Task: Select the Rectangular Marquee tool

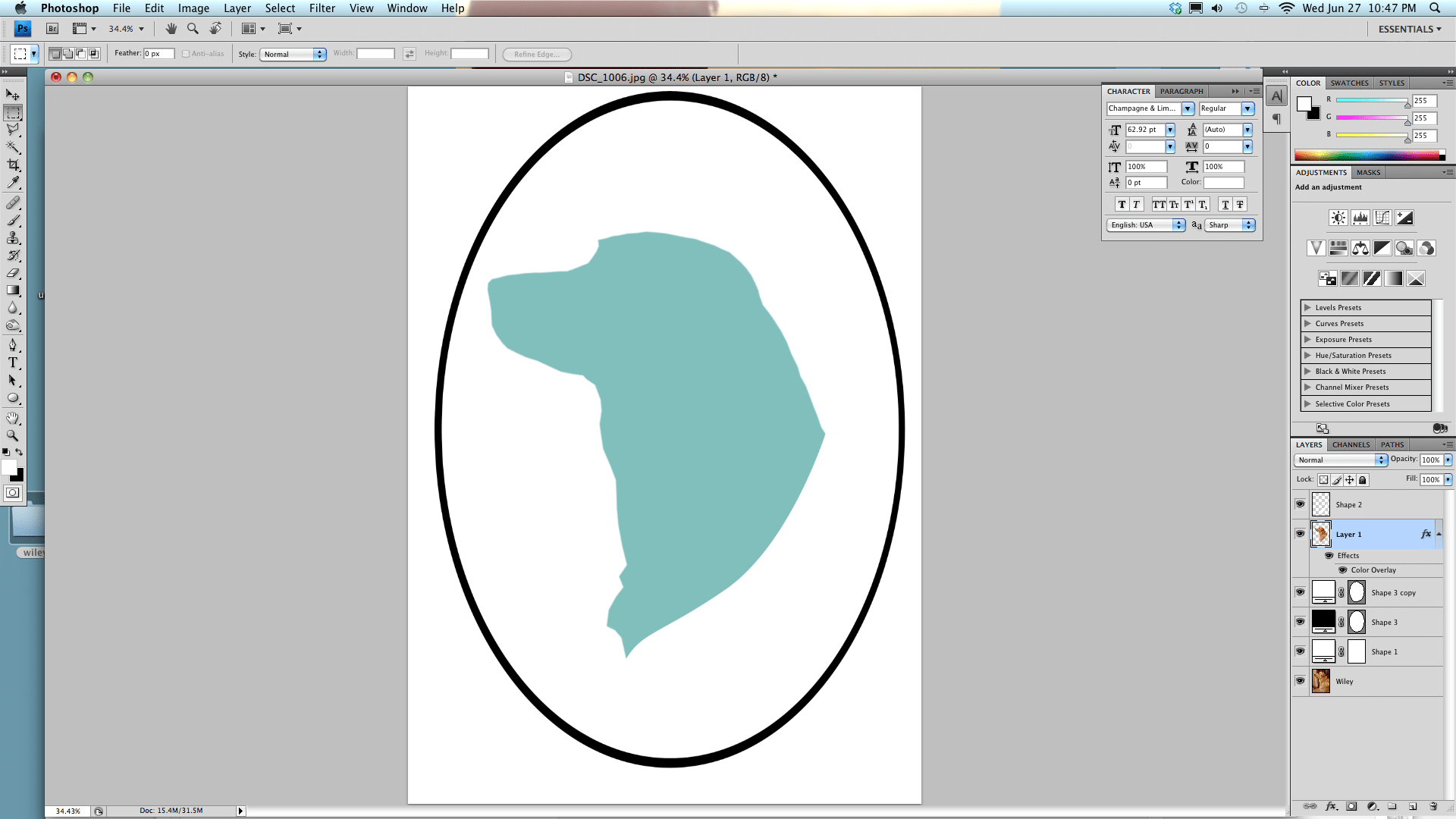Action: click(13, 113)
